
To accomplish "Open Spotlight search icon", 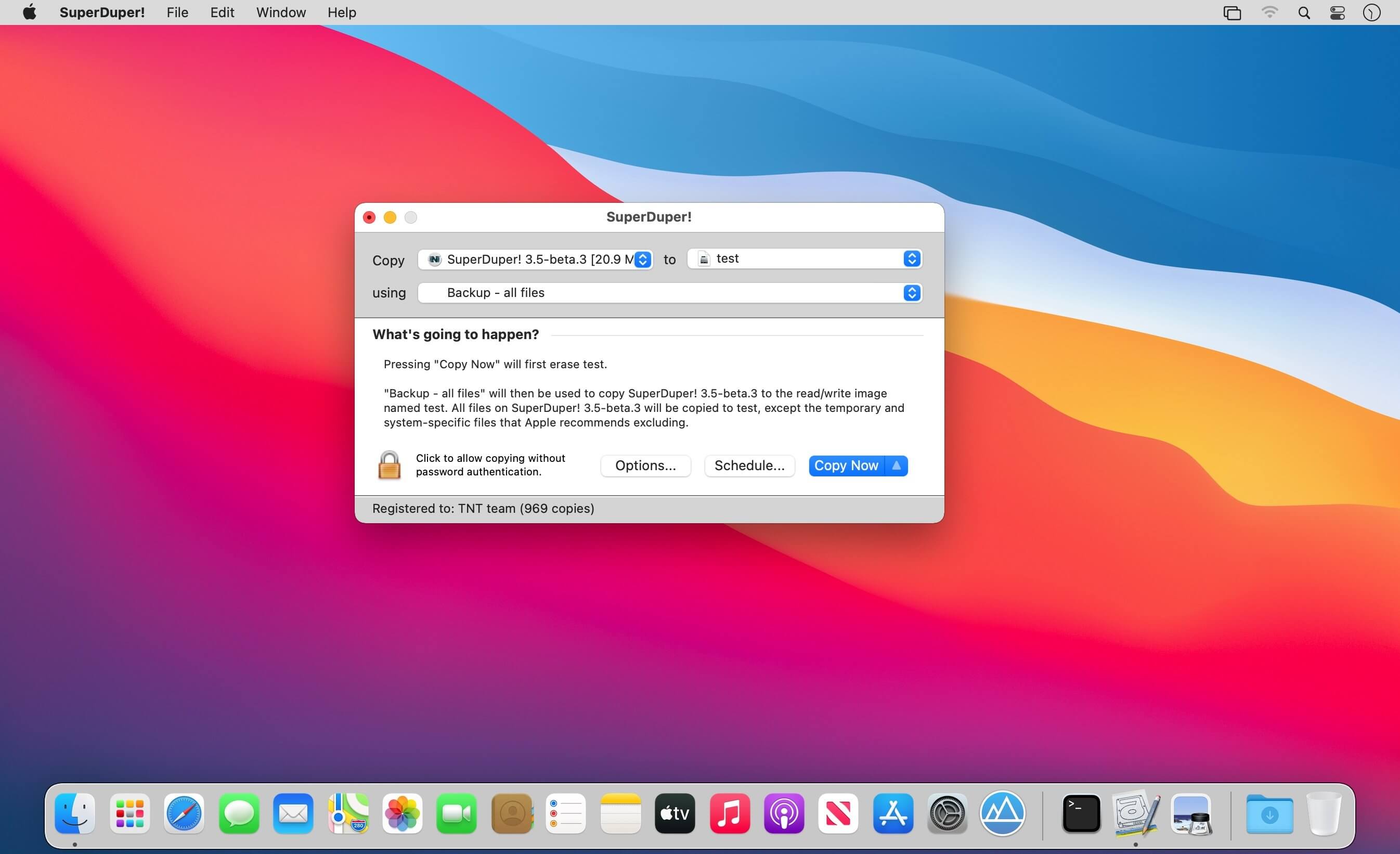I will pyautogui.click(x=1304, y=12).
